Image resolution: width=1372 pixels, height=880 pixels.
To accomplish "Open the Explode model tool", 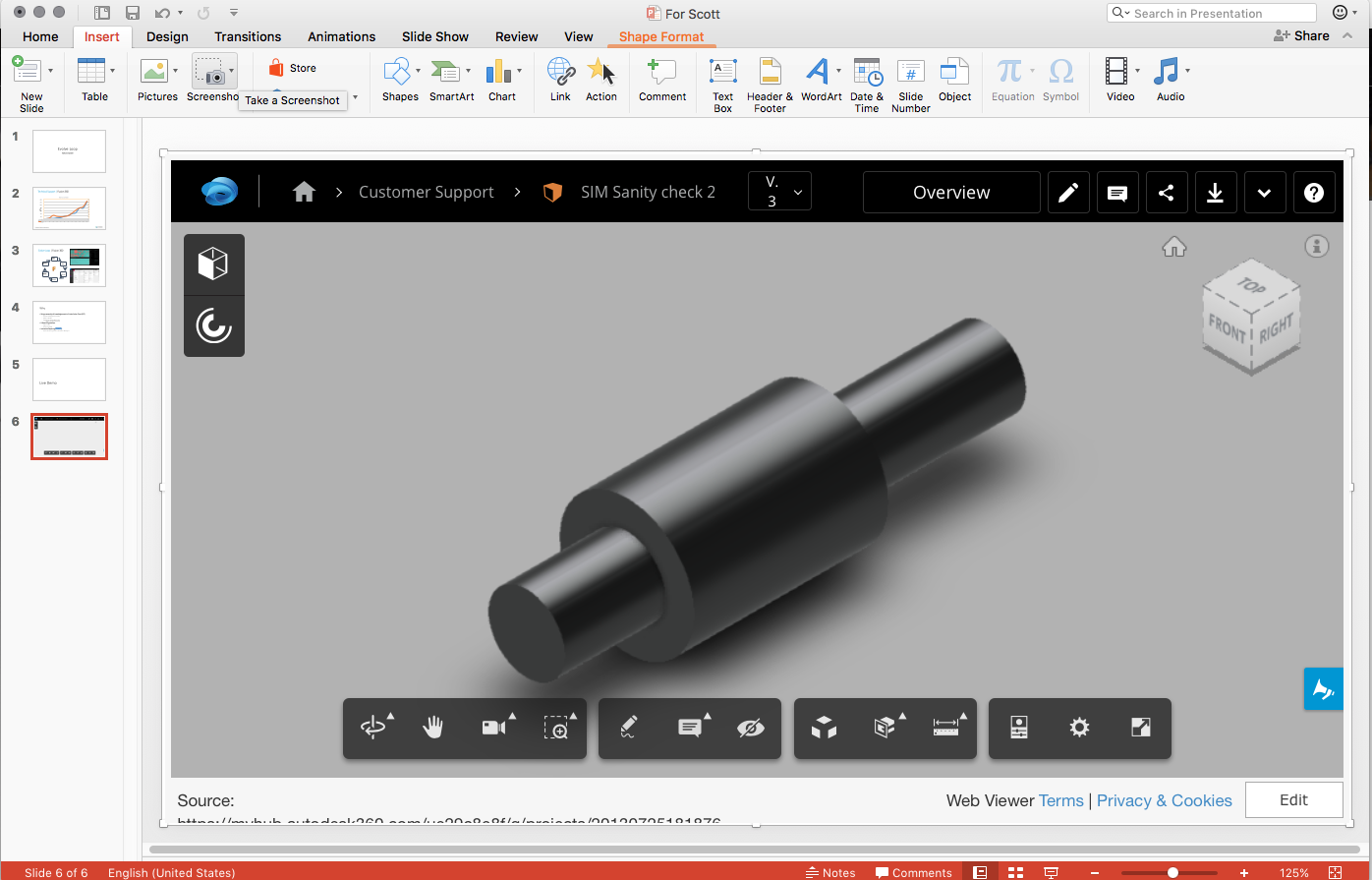I will (823, 728).
